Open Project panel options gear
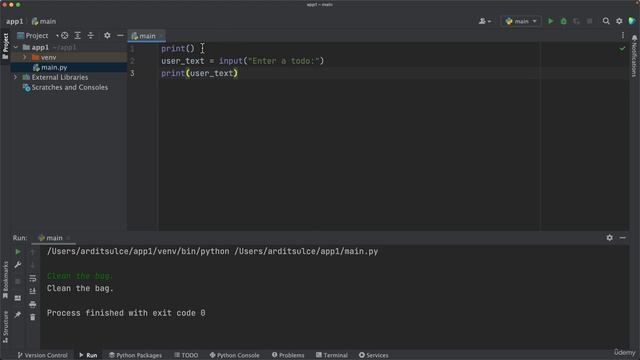Screen dimensions: 640x360 [x=107, y=36]
